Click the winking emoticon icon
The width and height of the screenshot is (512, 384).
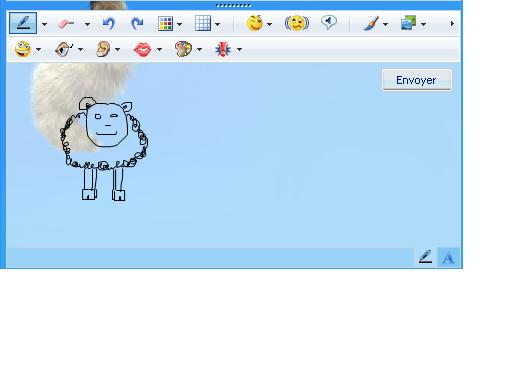(x=255, y=23)
